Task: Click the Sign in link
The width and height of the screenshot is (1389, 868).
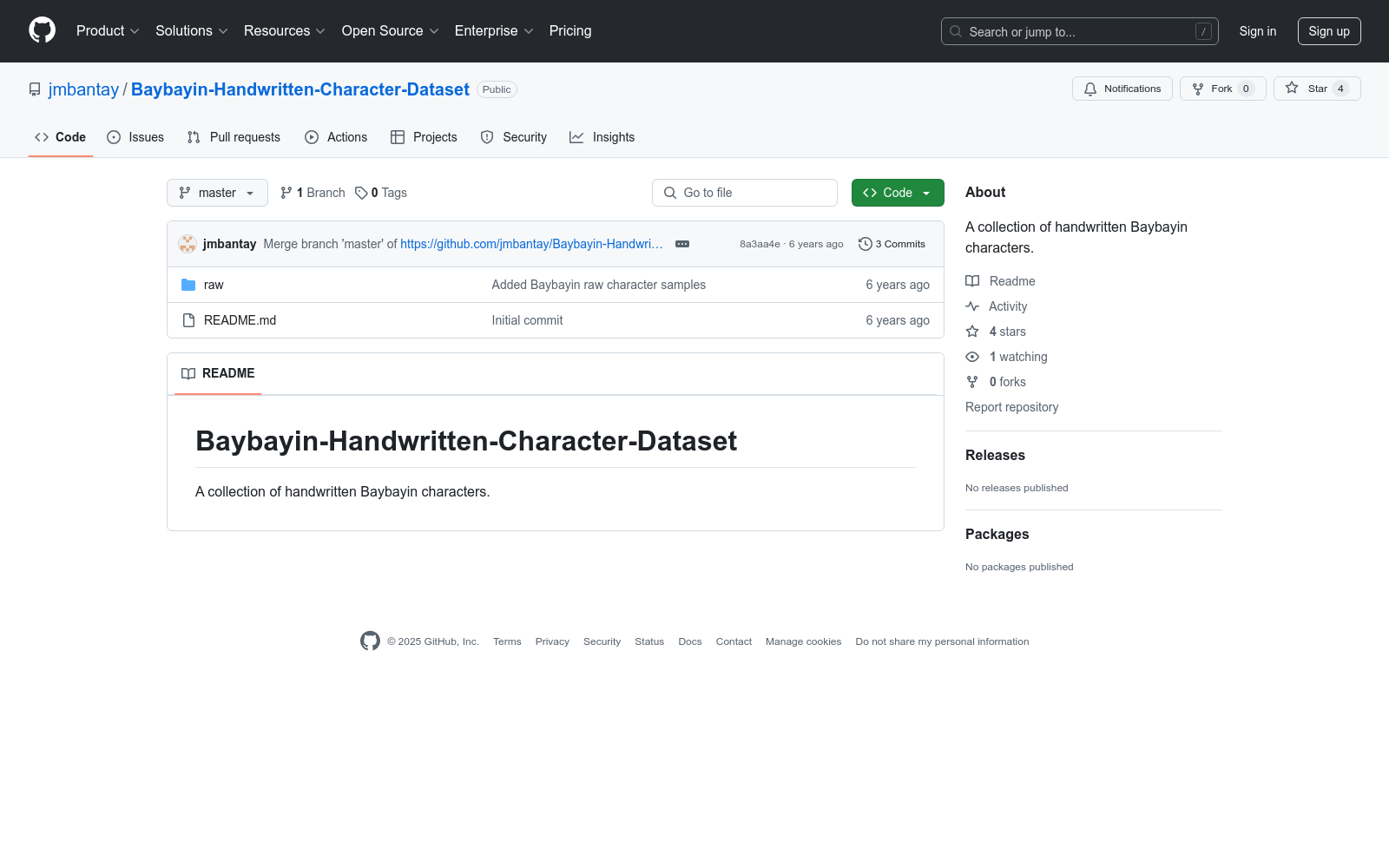Action: tap(1258, 31)
